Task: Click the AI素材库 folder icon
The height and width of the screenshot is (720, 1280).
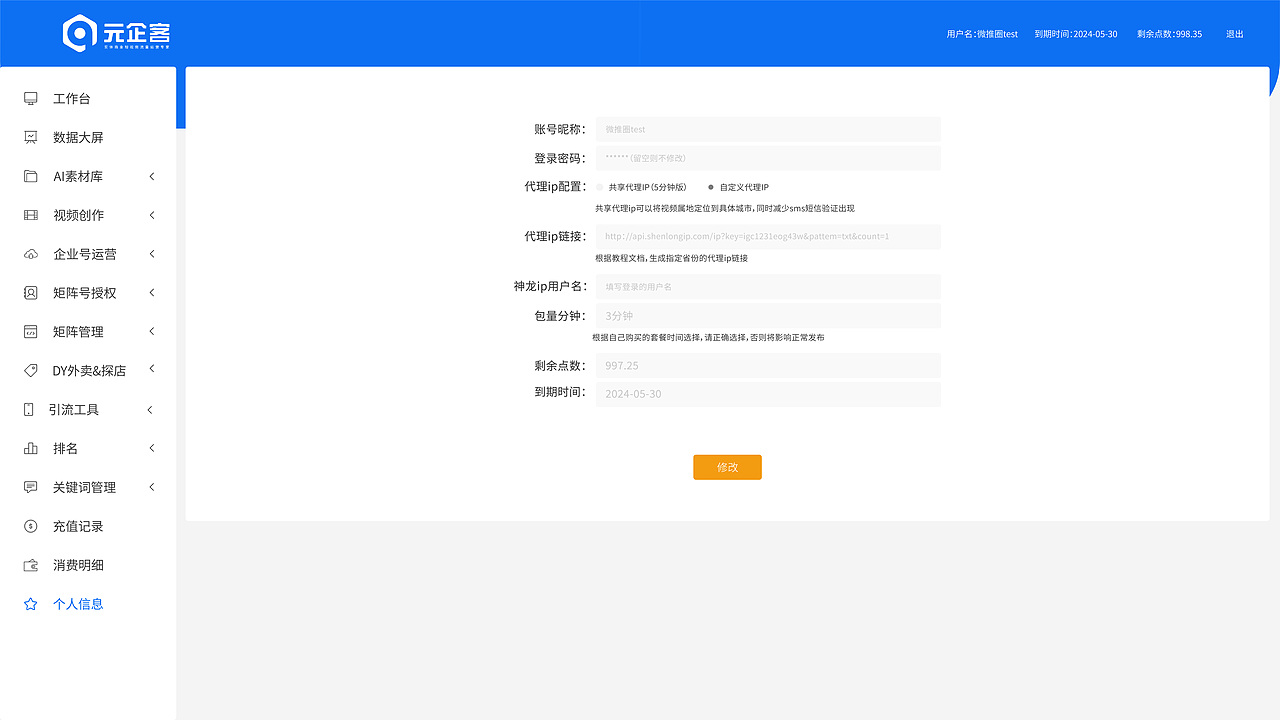Action: [x=29, y=176]
